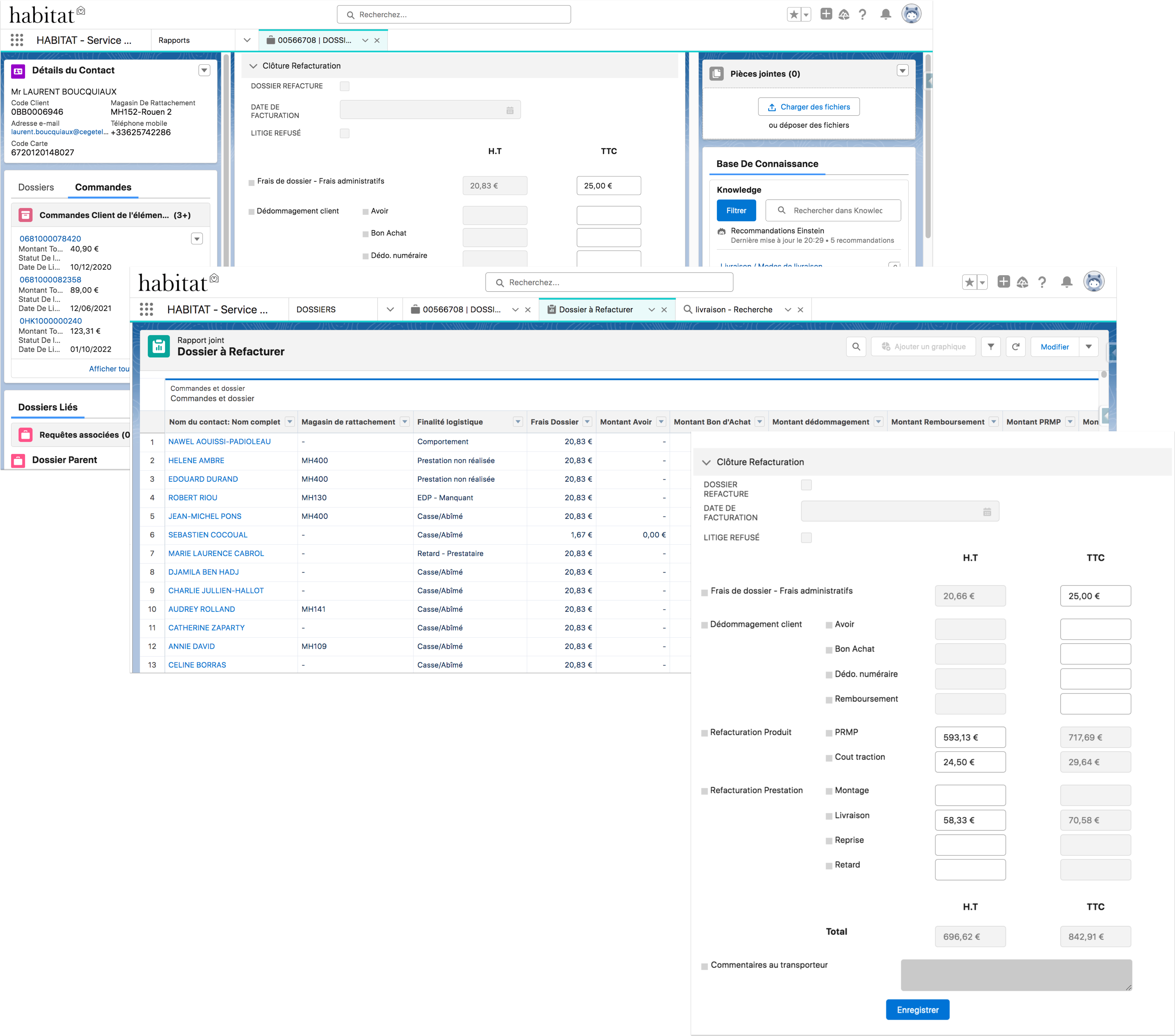Image resolution: width=1175 pixels, height=1036 pixels.
Task: Check Livraison box under Refacturation Prestation
Action: 829,816
